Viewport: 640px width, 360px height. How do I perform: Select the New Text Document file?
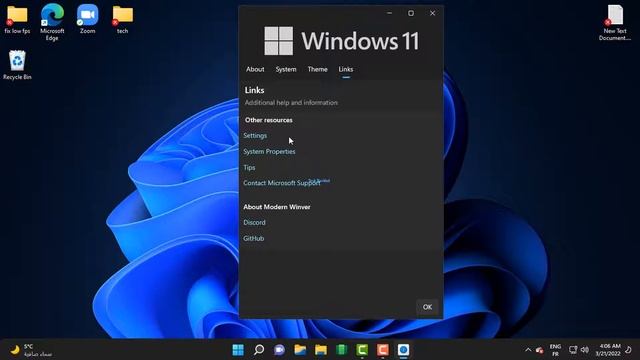coord(615,22)
